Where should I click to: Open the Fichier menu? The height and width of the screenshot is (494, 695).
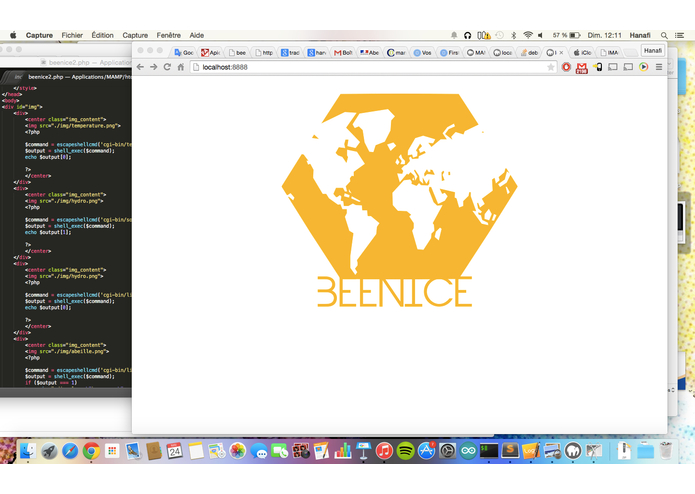click(x=72, y=35)
